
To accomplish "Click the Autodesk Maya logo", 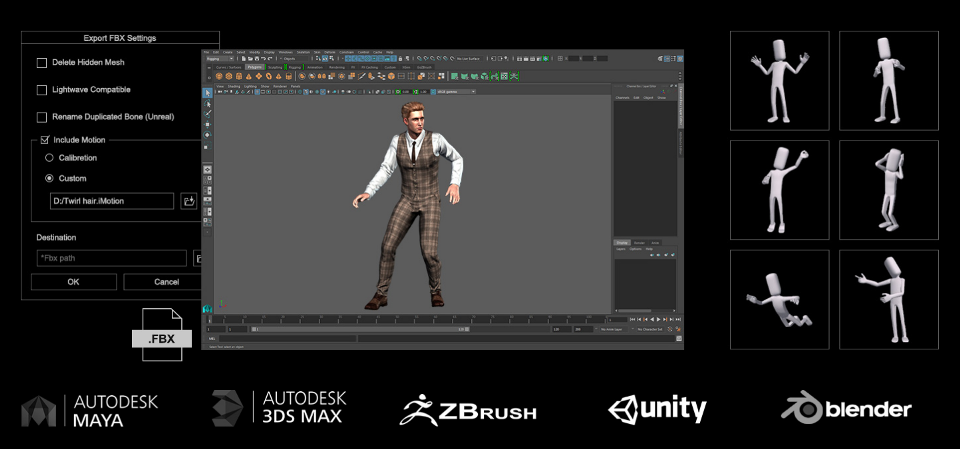I will pyautogui.click(x=89, y=410).
